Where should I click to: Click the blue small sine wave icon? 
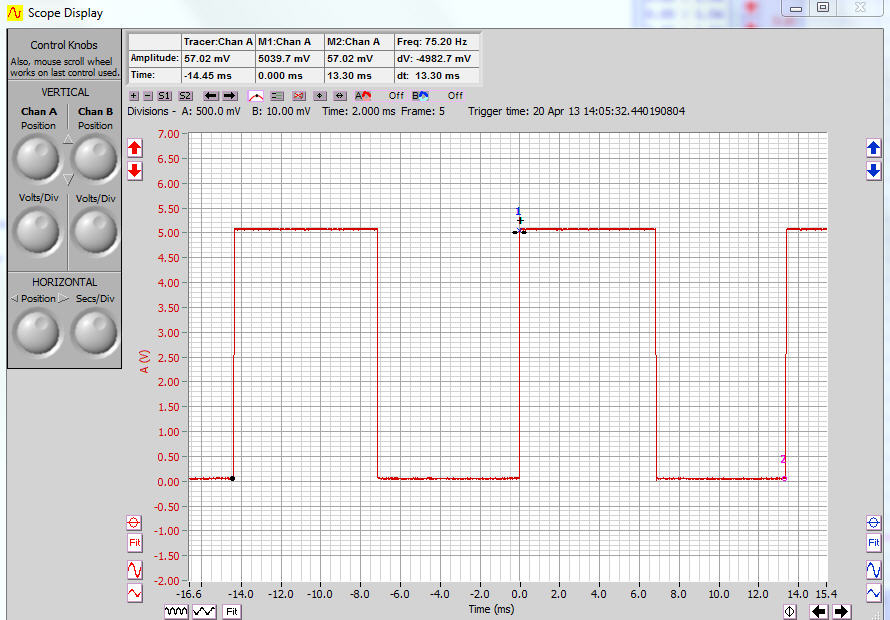coord(873,593)
